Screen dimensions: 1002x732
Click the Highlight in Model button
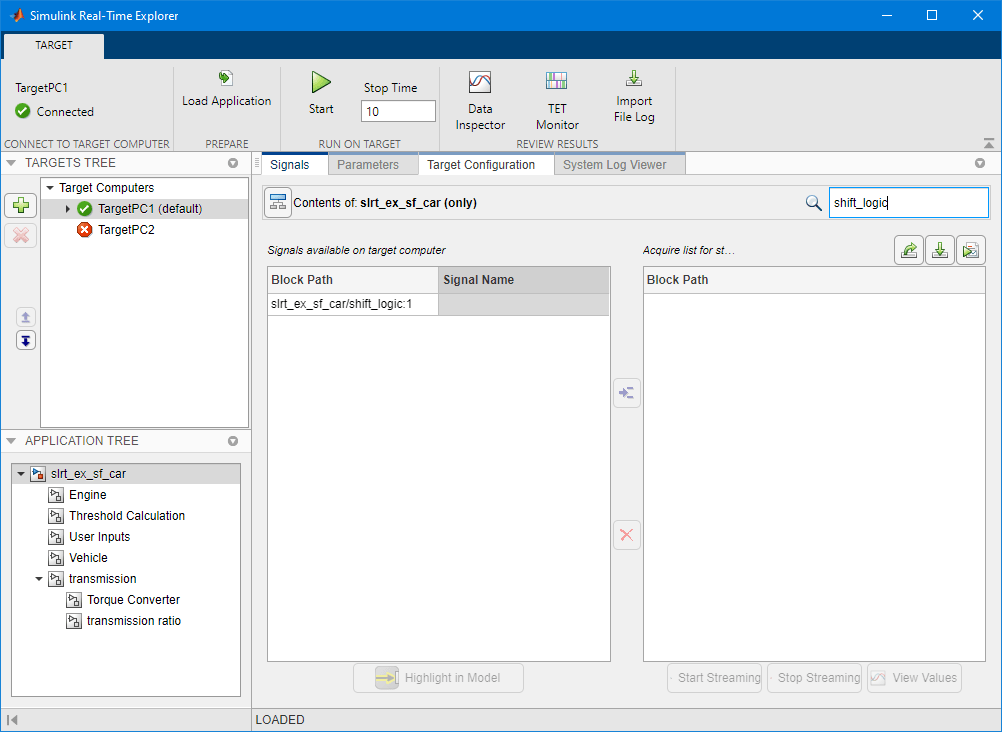tap(438, 678)
